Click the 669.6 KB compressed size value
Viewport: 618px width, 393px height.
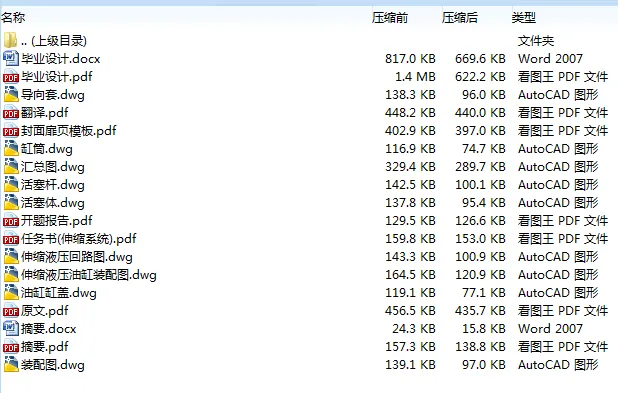point(480,59)
